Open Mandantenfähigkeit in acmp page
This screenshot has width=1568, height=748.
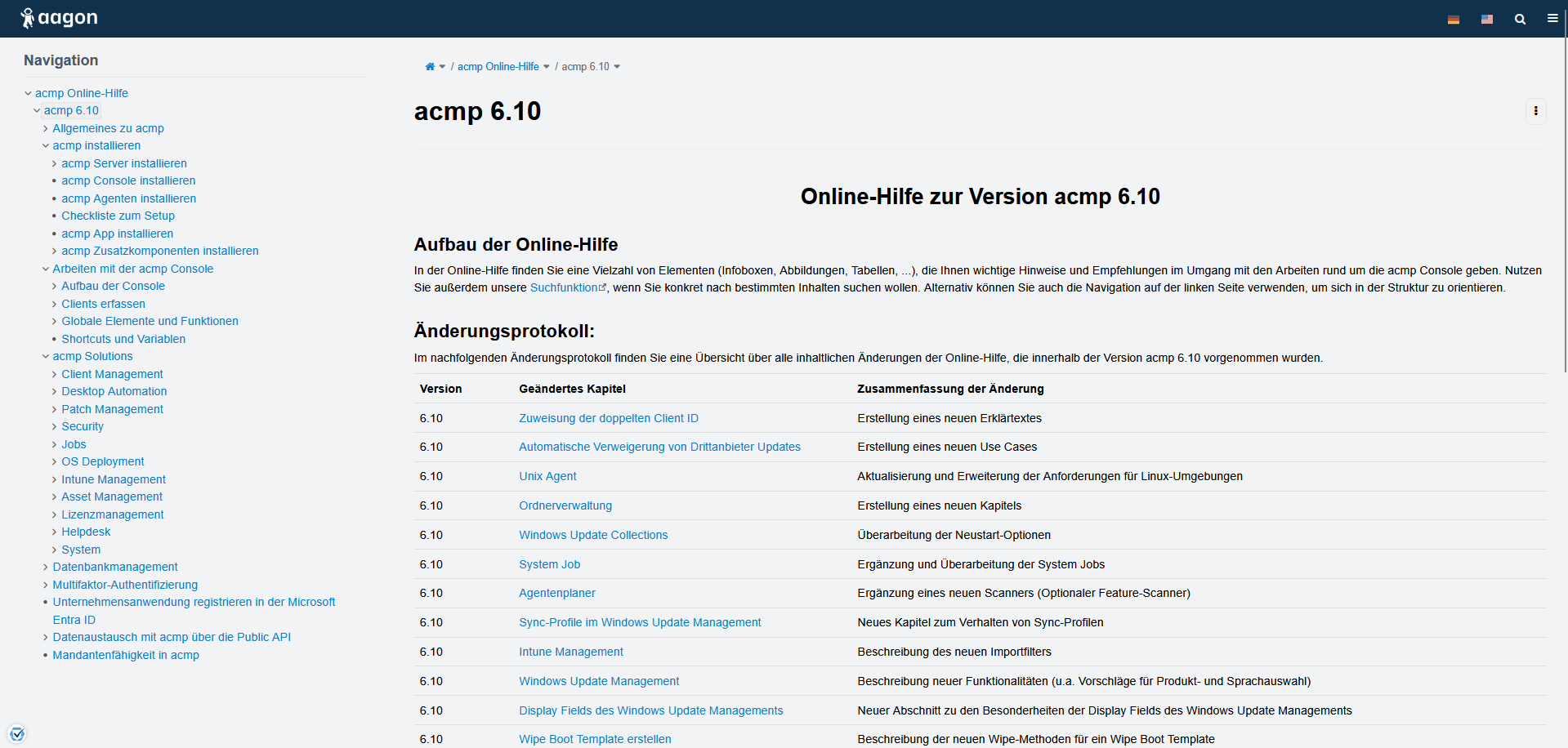tap(126, 655)
